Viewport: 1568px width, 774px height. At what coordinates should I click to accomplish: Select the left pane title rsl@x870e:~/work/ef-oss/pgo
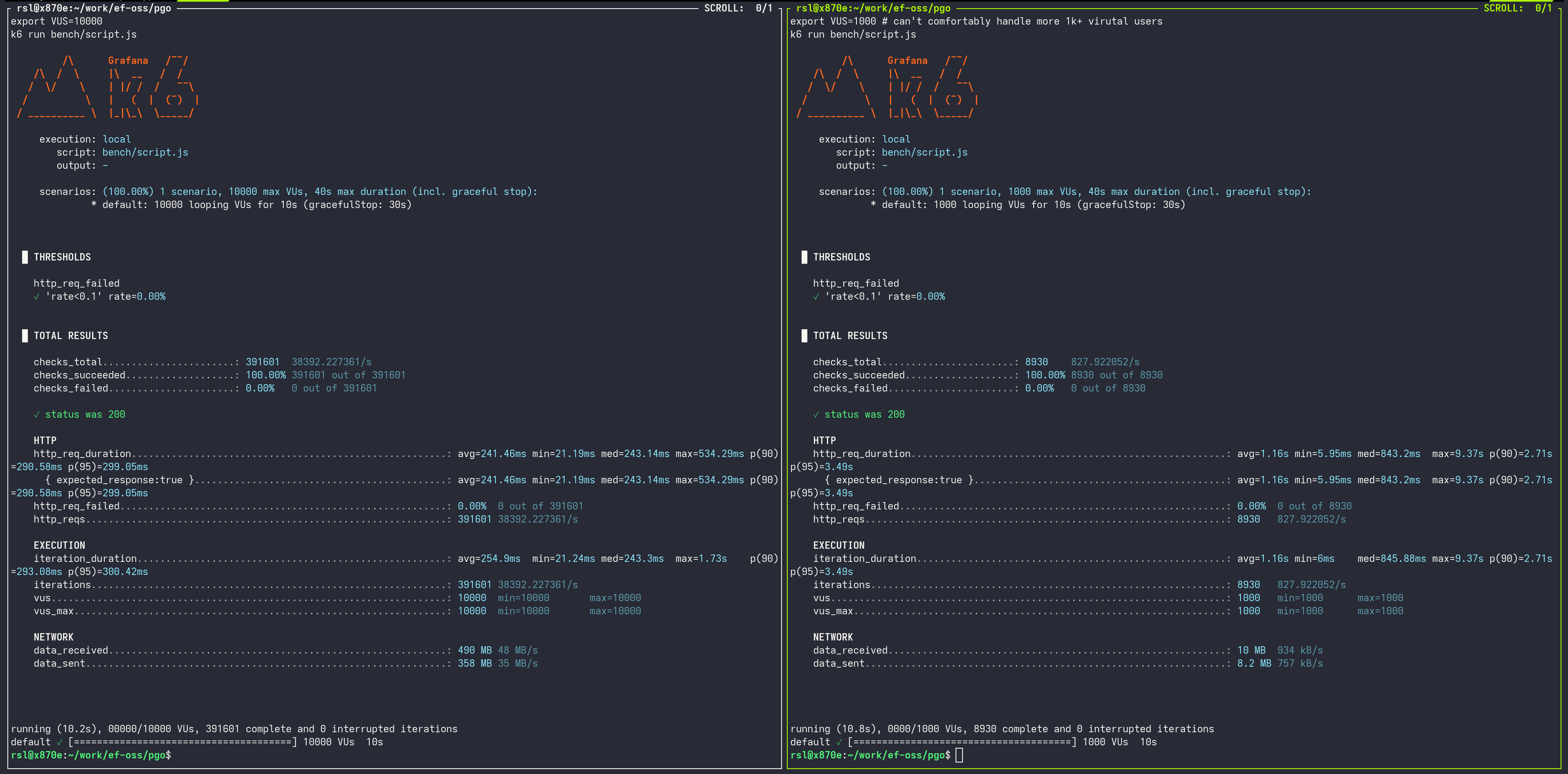pos(94,8)
